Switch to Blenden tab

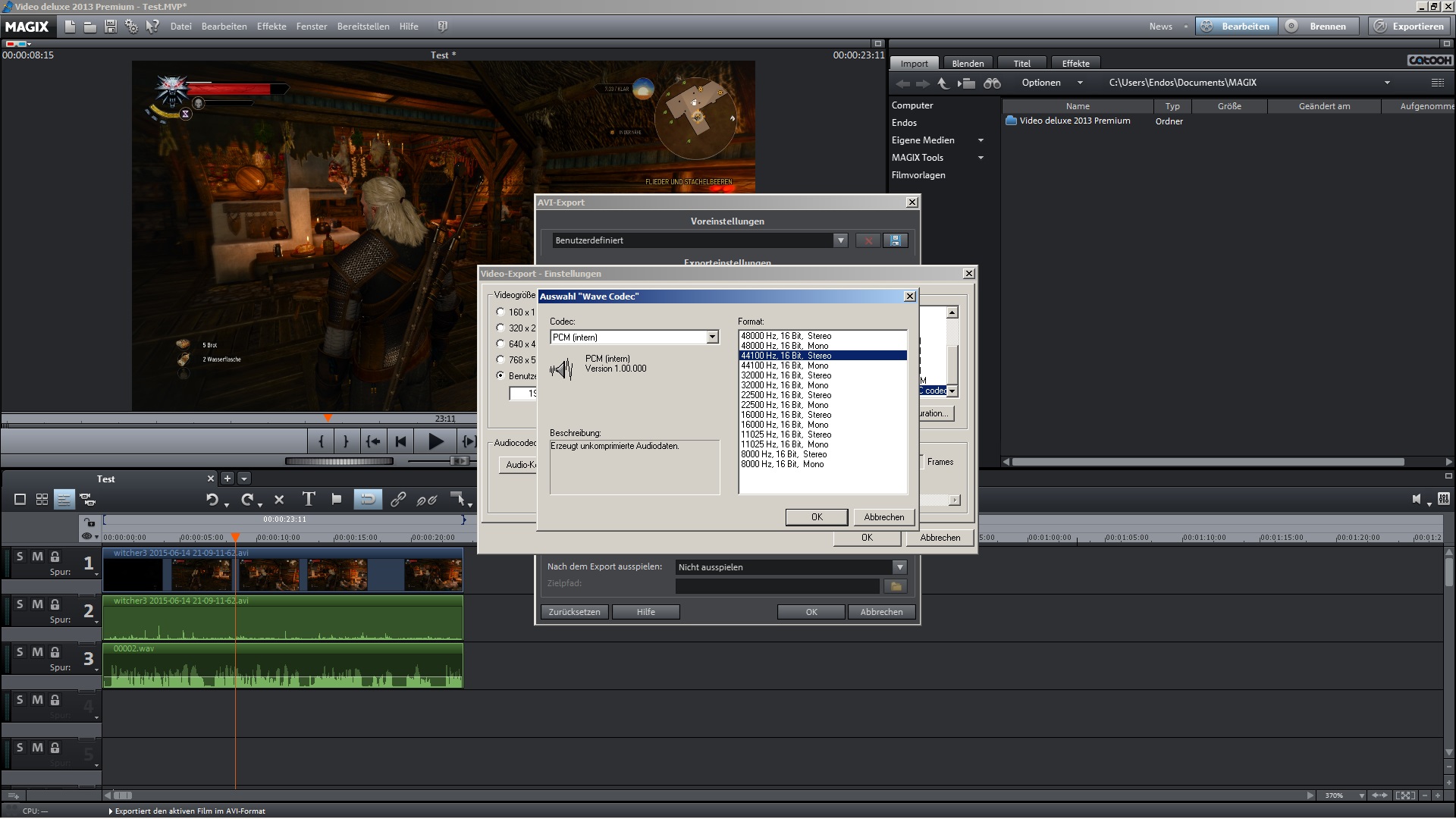coord(968,64)
